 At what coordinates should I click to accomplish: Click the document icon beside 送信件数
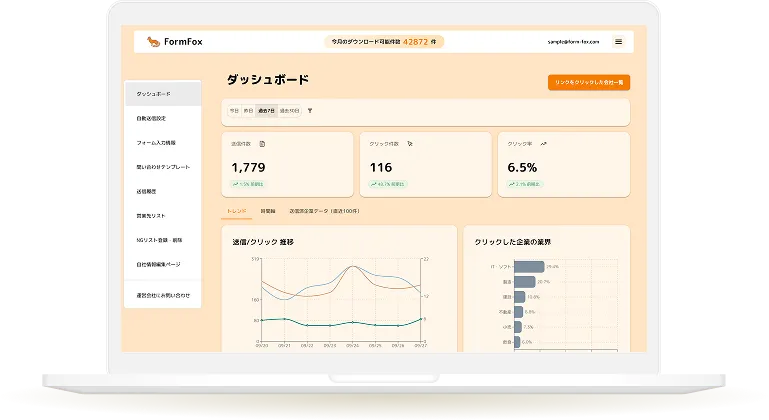[262, 144]
